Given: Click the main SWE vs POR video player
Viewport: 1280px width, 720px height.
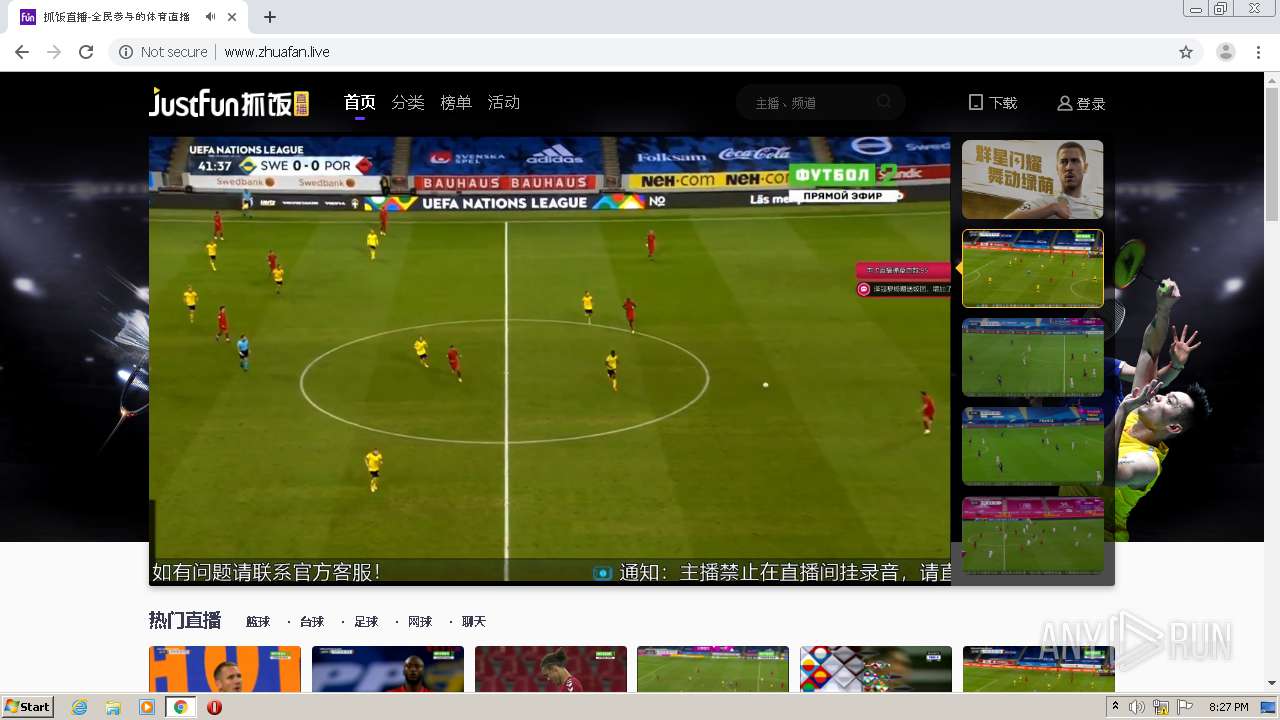Looking at the screenshot, I should tap(550, 360).
